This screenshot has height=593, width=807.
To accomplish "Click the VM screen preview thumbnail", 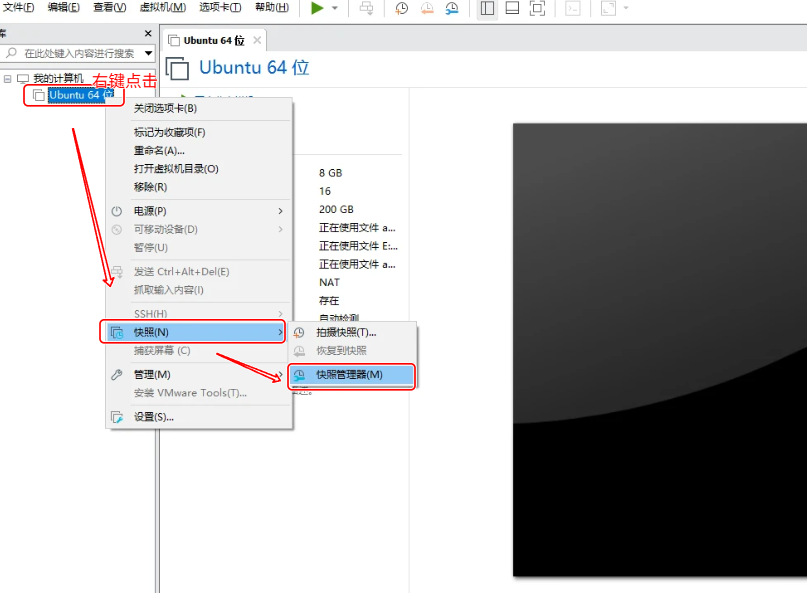I will [660, 350].
